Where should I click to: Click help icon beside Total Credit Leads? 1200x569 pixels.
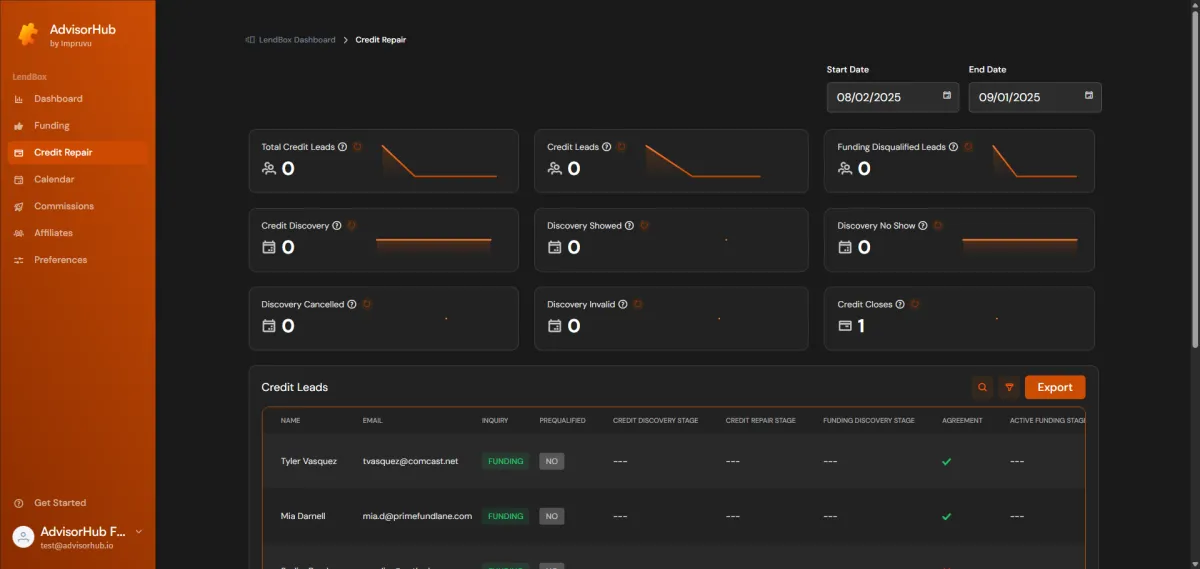(343, 147)
